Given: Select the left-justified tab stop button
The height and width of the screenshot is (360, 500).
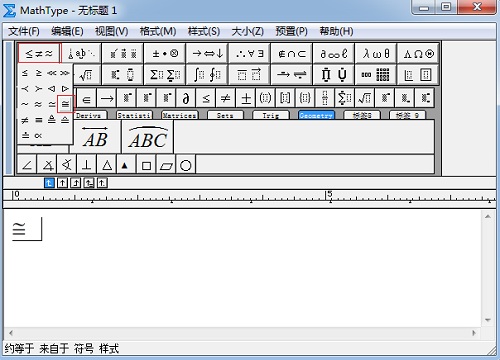Looking at the screenshot, I should coord(49,183).
